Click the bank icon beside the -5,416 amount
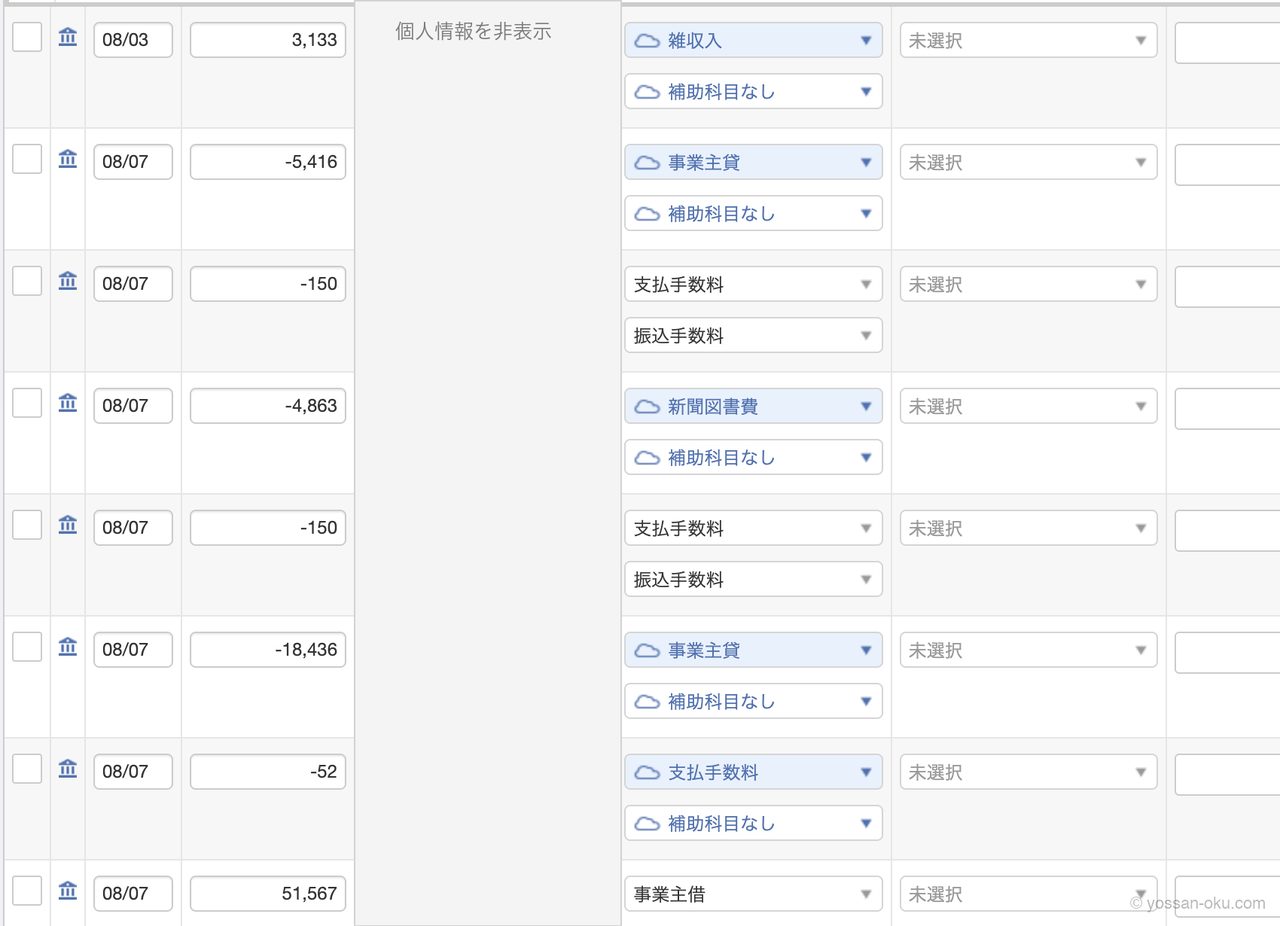The width and height of the screenshot is (1280, 926). pyautogui.click(x=68, y=159)
